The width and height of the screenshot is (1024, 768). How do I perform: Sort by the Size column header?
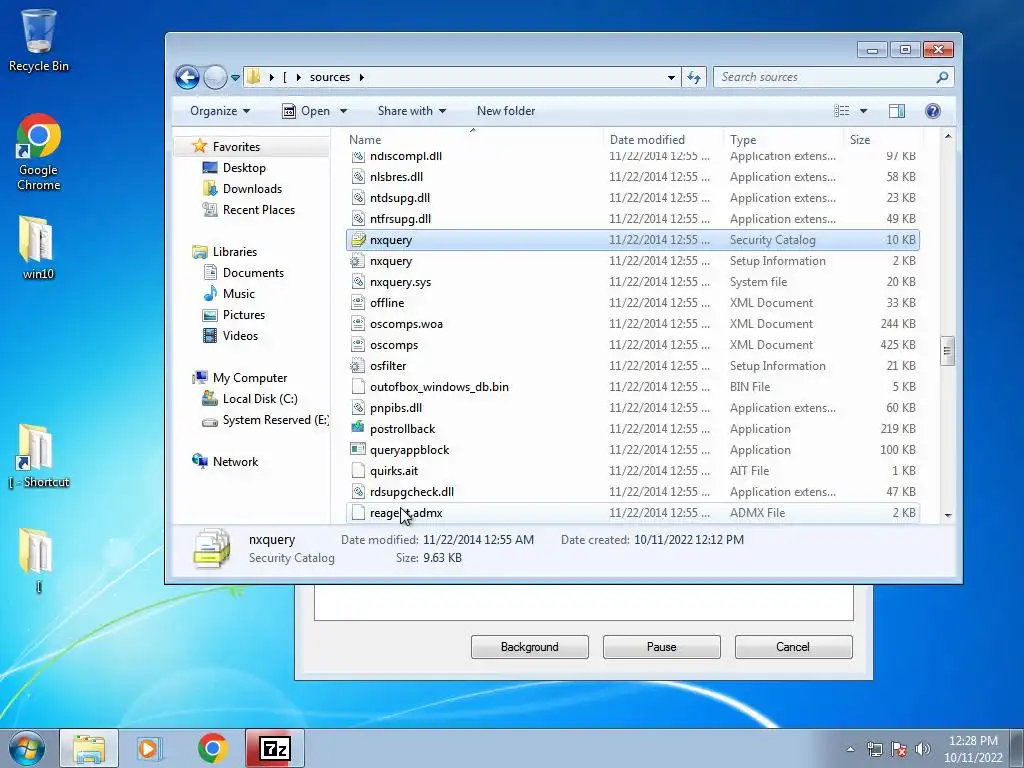[x=859, y=140]
